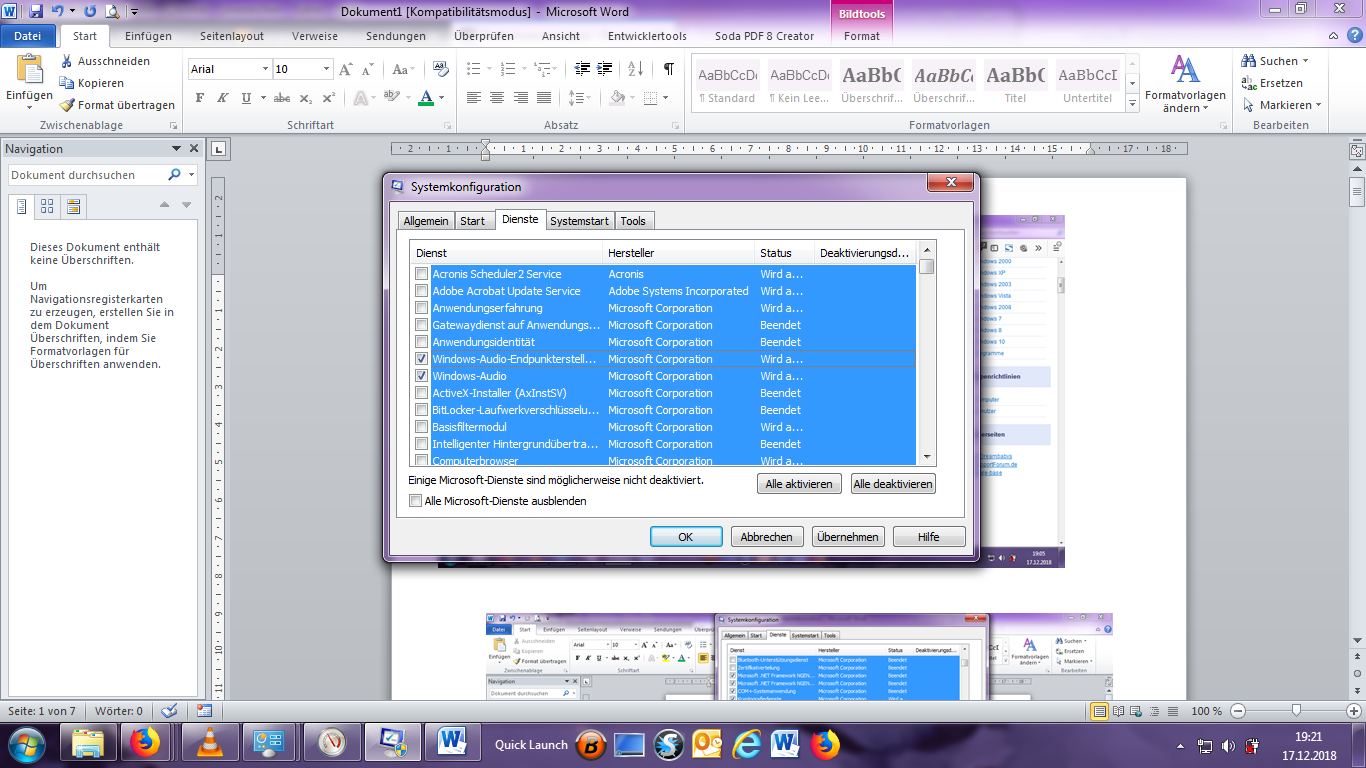The width and height of the screenshot is (1366, 768).
Task: Open the underline style dropdown arrow
Action: (261, 98)
